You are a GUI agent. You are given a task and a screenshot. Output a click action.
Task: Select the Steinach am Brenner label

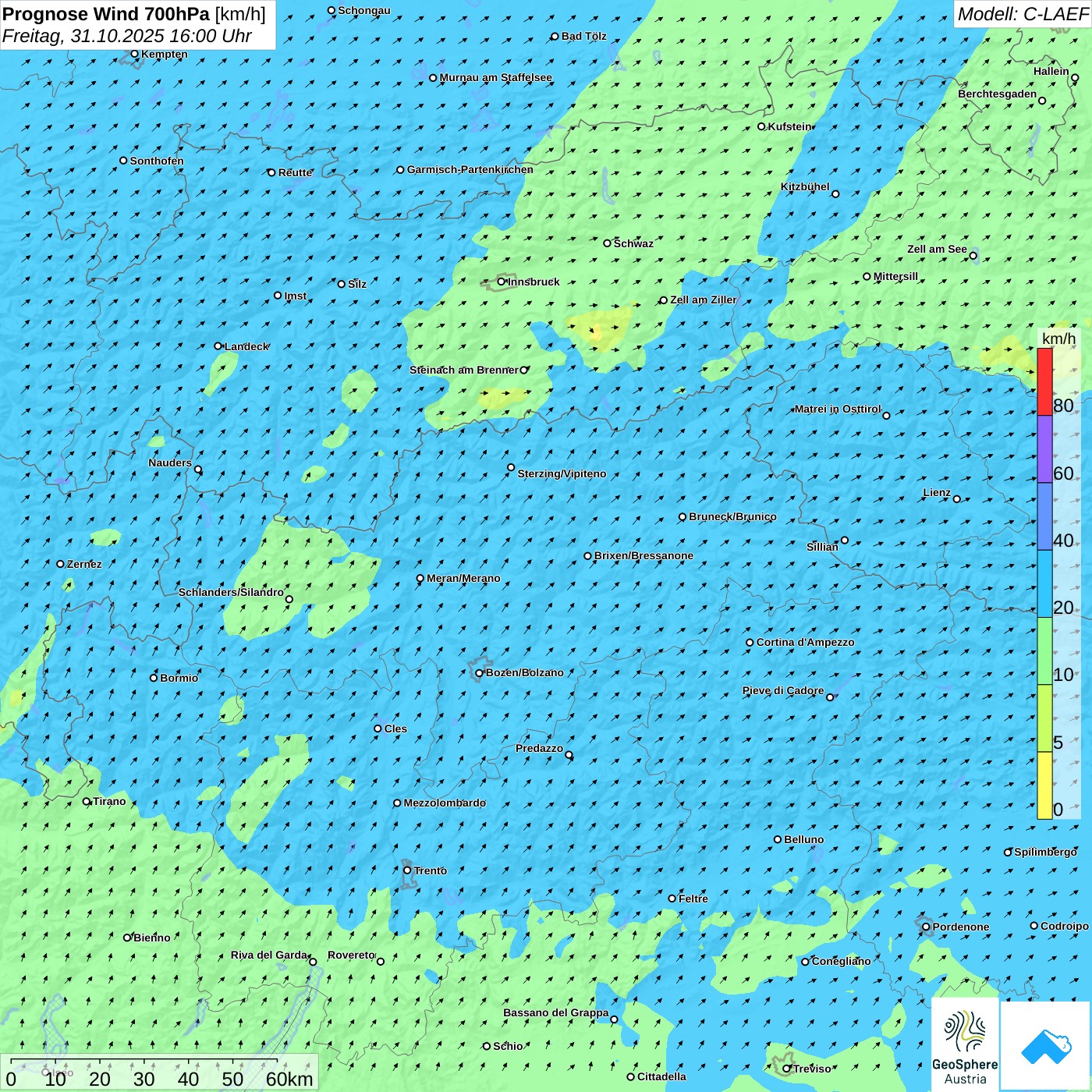point(463,370)
